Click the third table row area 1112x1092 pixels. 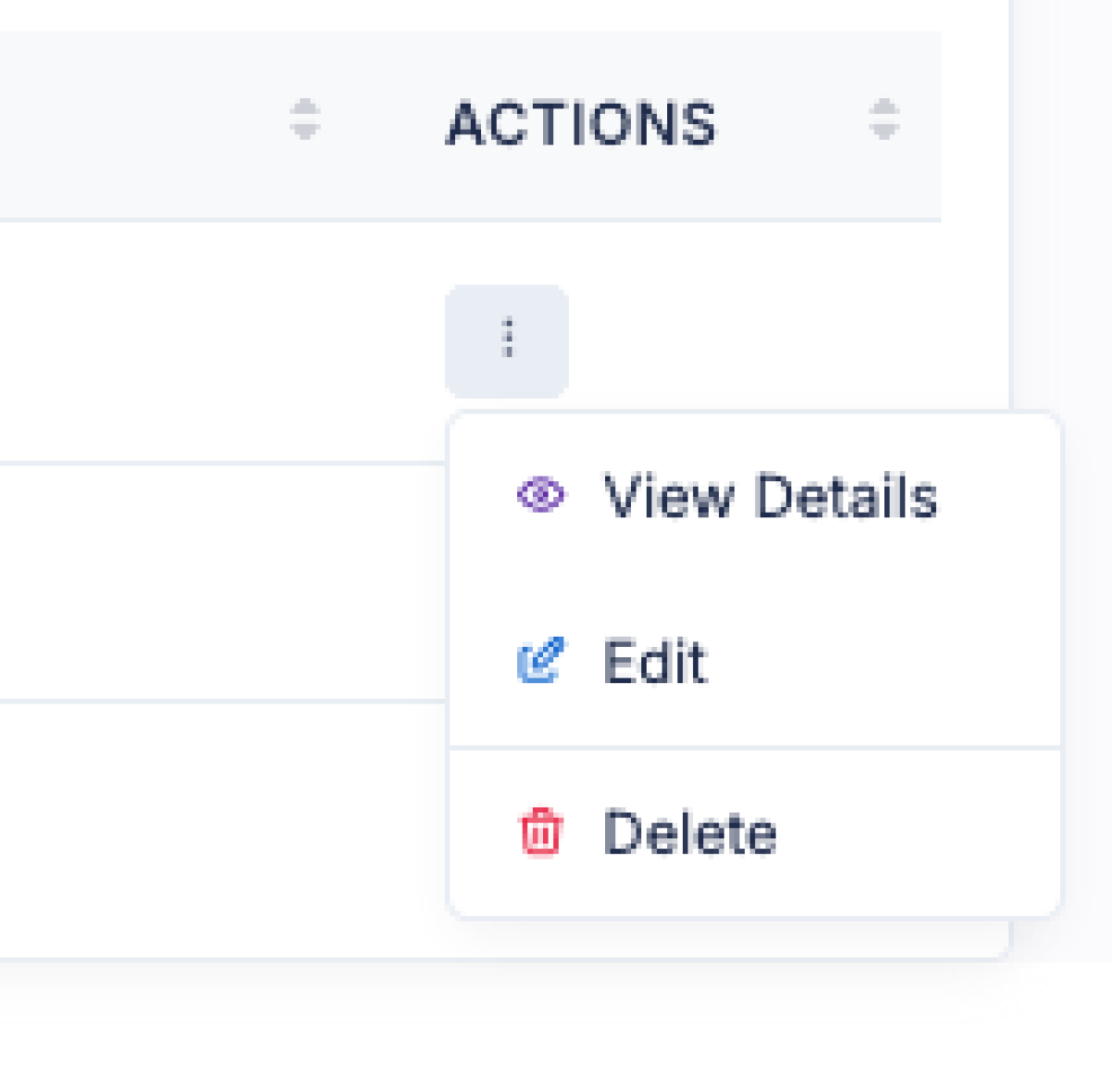click(x=222, y=829)
